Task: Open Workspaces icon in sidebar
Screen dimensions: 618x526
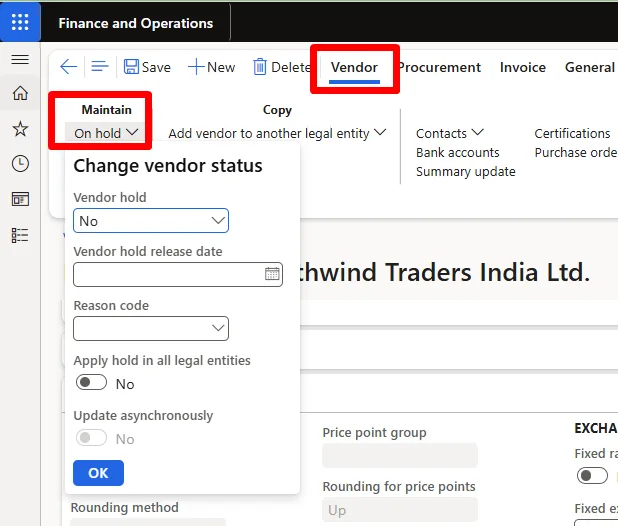Action: [20, 199]
